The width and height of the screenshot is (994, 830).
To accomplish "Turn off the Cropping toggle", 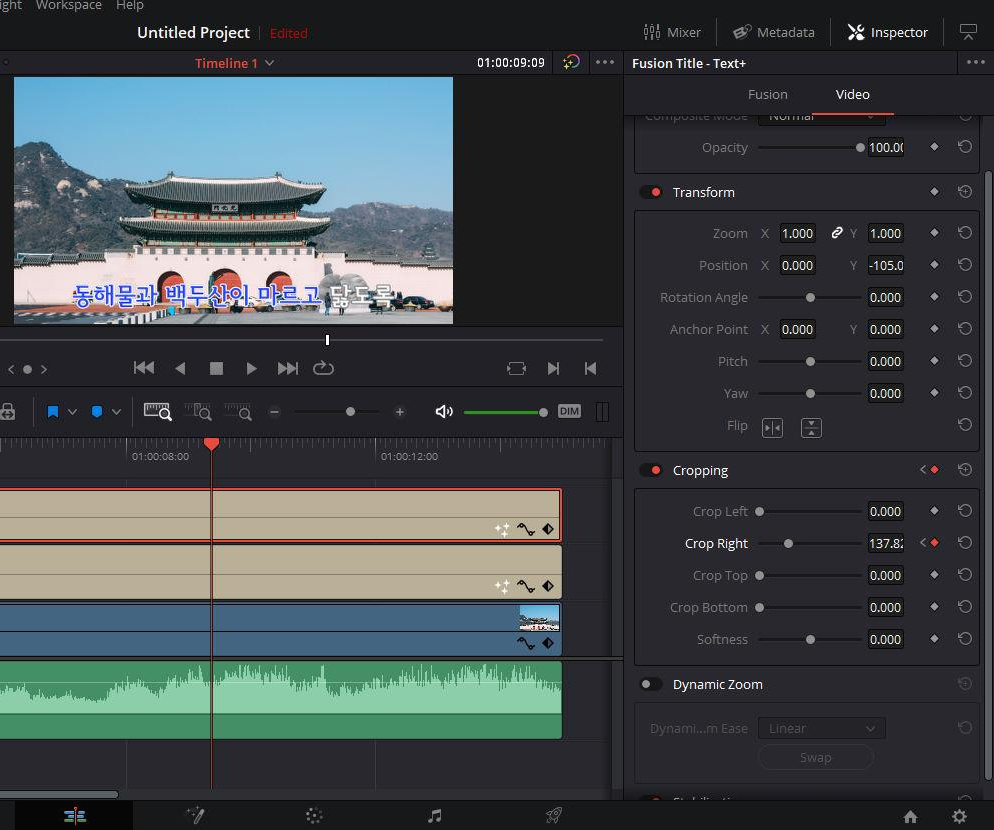I will tap(651, 470).
